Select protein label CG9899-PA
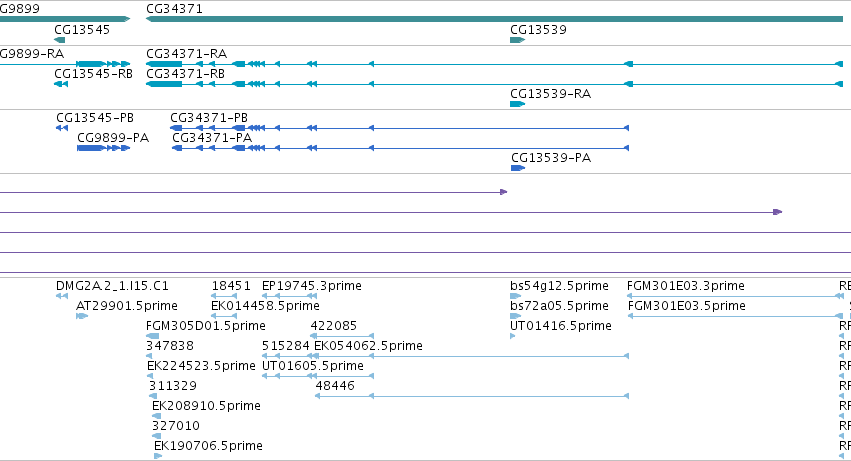851x461 pixels. point(113,137)
